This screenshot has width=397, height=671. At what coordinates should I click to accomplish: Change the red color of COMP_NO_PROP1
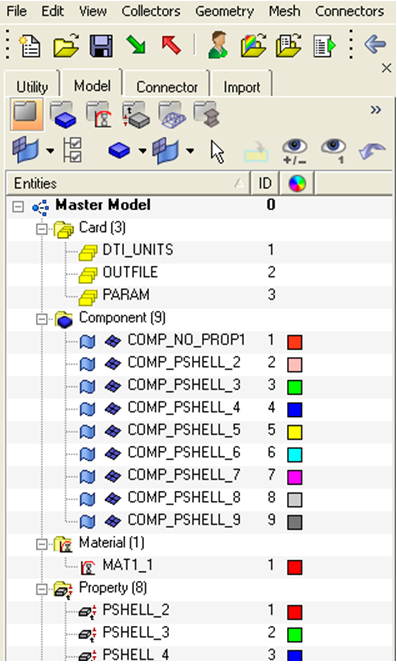[295, 342]
